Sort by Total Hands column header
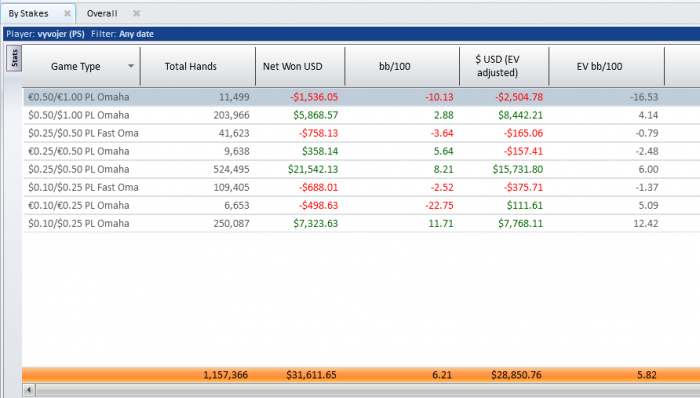Image resolution: width=700 pixels, height=398 pixels. coord(198,66)
